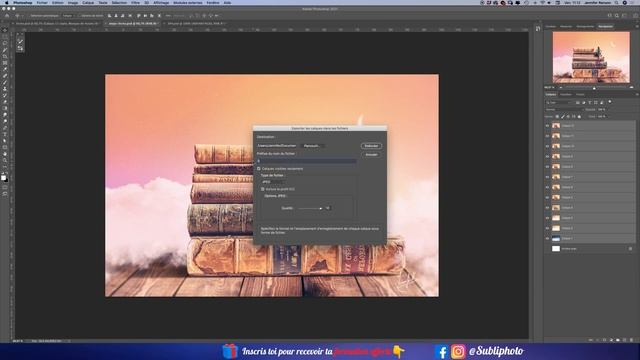Select the Crop tool
640x360 pixels.
[5, 56]
